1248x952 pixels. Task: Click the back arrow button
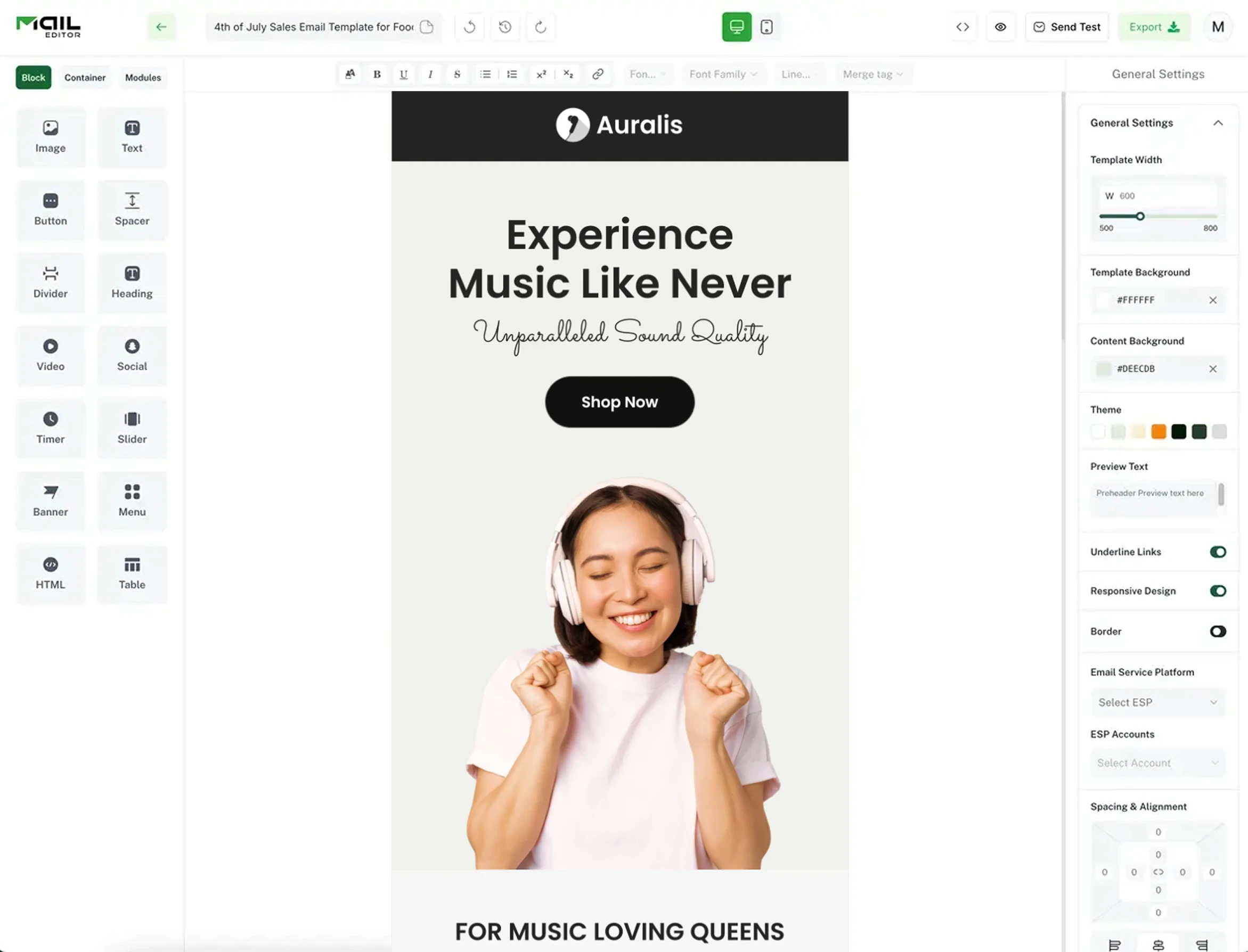[161, 27]
